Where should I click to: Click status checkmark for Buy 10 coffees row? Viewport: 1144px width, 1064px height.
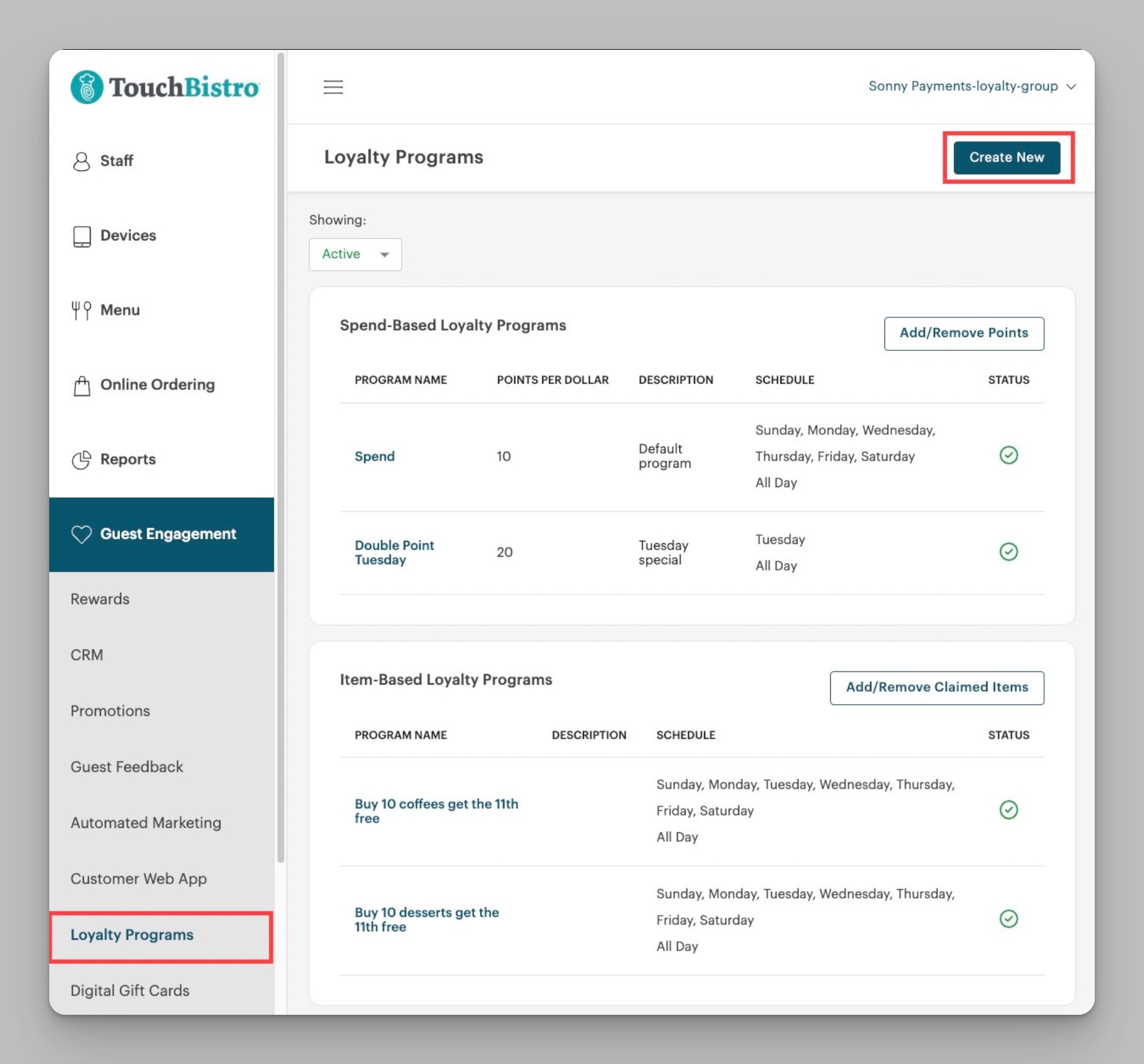click(x=1008, y=810)
